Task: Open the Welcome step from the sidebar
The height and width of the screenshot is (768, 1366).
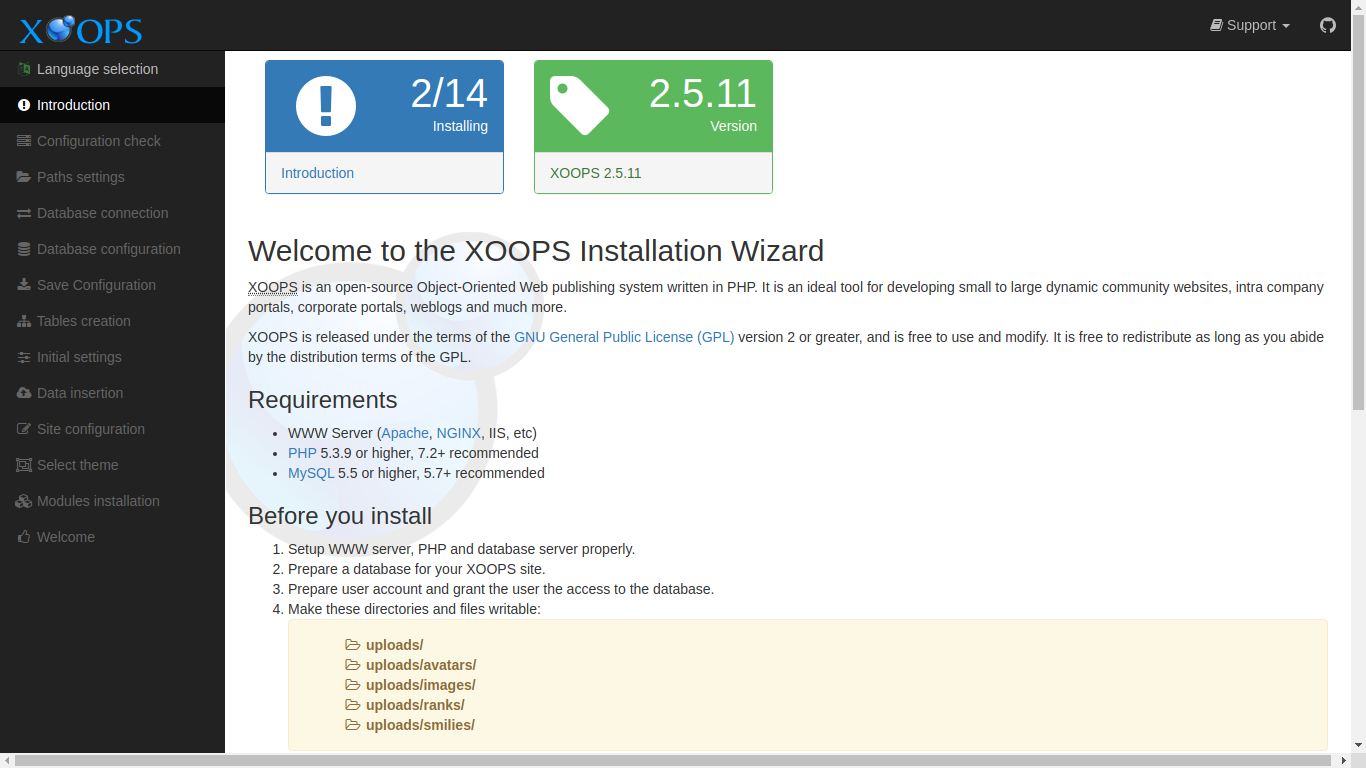Action: pos(67,537)
